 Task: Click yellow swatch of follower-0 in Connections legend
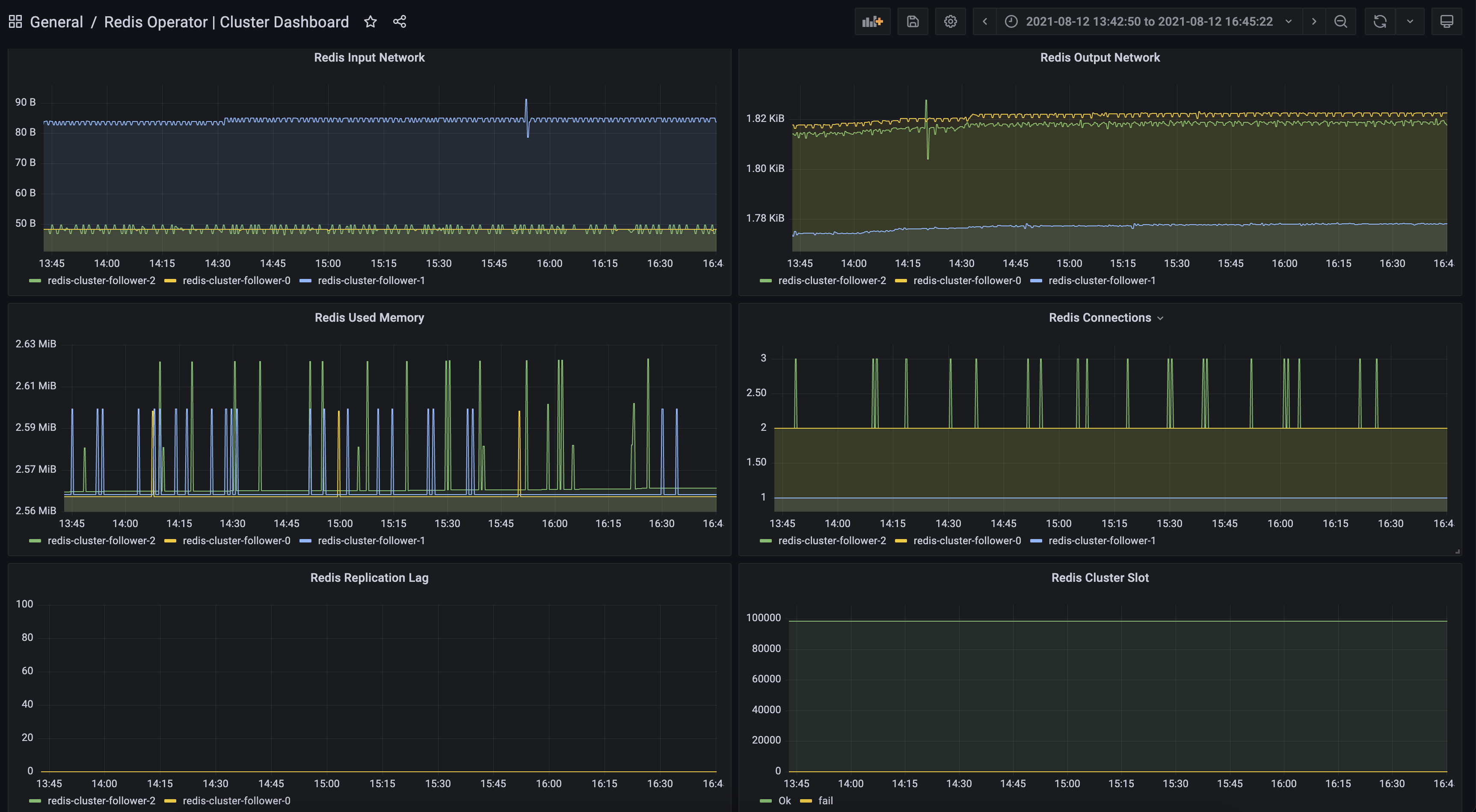pyautogui.click(x=901, y=541)
